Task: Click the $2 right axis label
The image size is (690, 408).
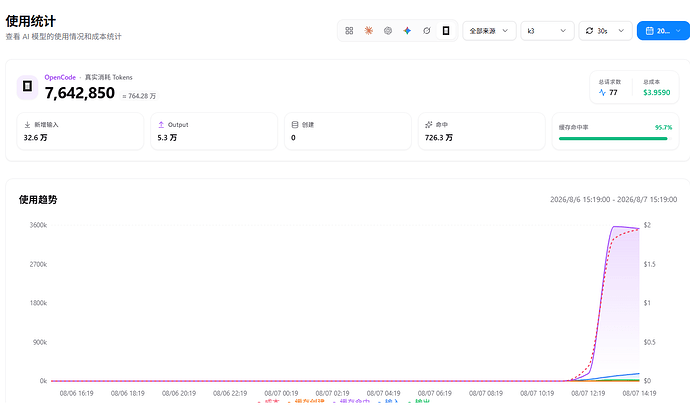Action: 647,225
